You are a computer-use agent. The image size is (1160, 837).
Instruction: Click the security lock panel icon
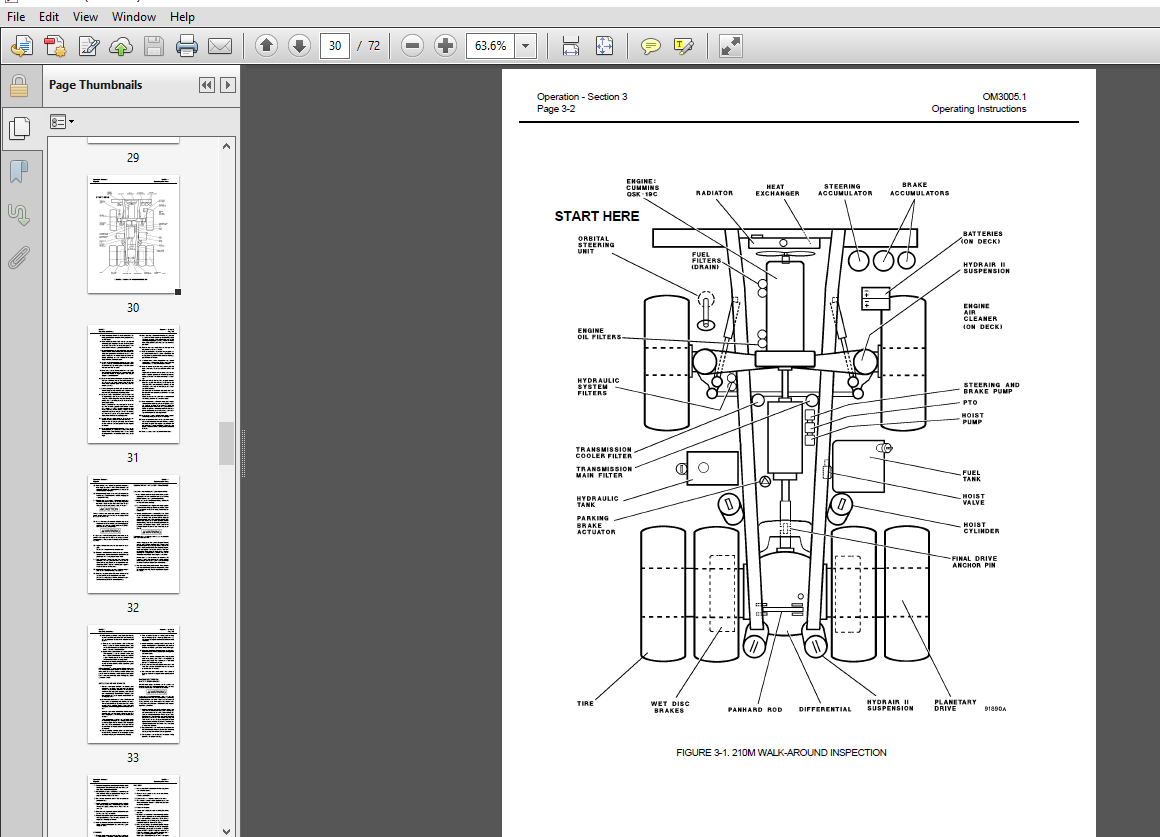pyautogui.click(x=19, y=86)
